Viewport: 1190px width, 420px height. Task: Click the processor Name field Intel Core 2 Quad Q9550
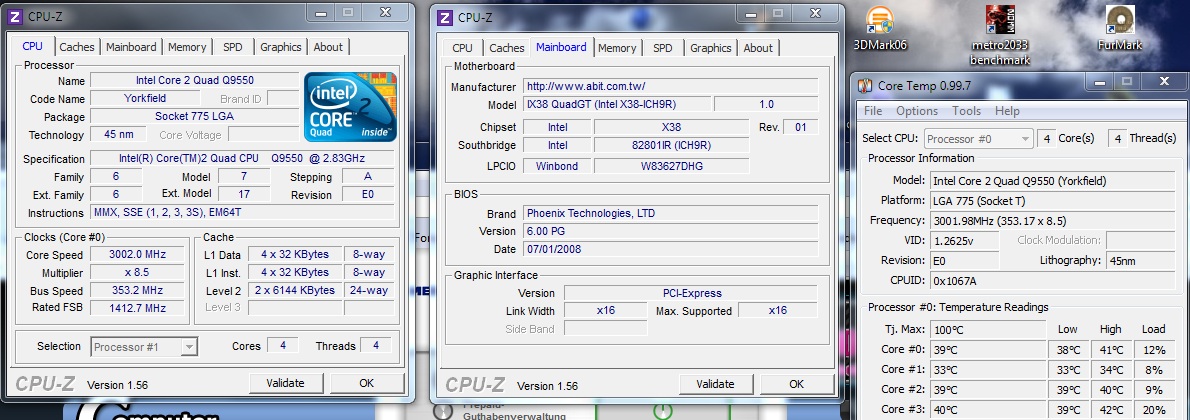[194, 80]
